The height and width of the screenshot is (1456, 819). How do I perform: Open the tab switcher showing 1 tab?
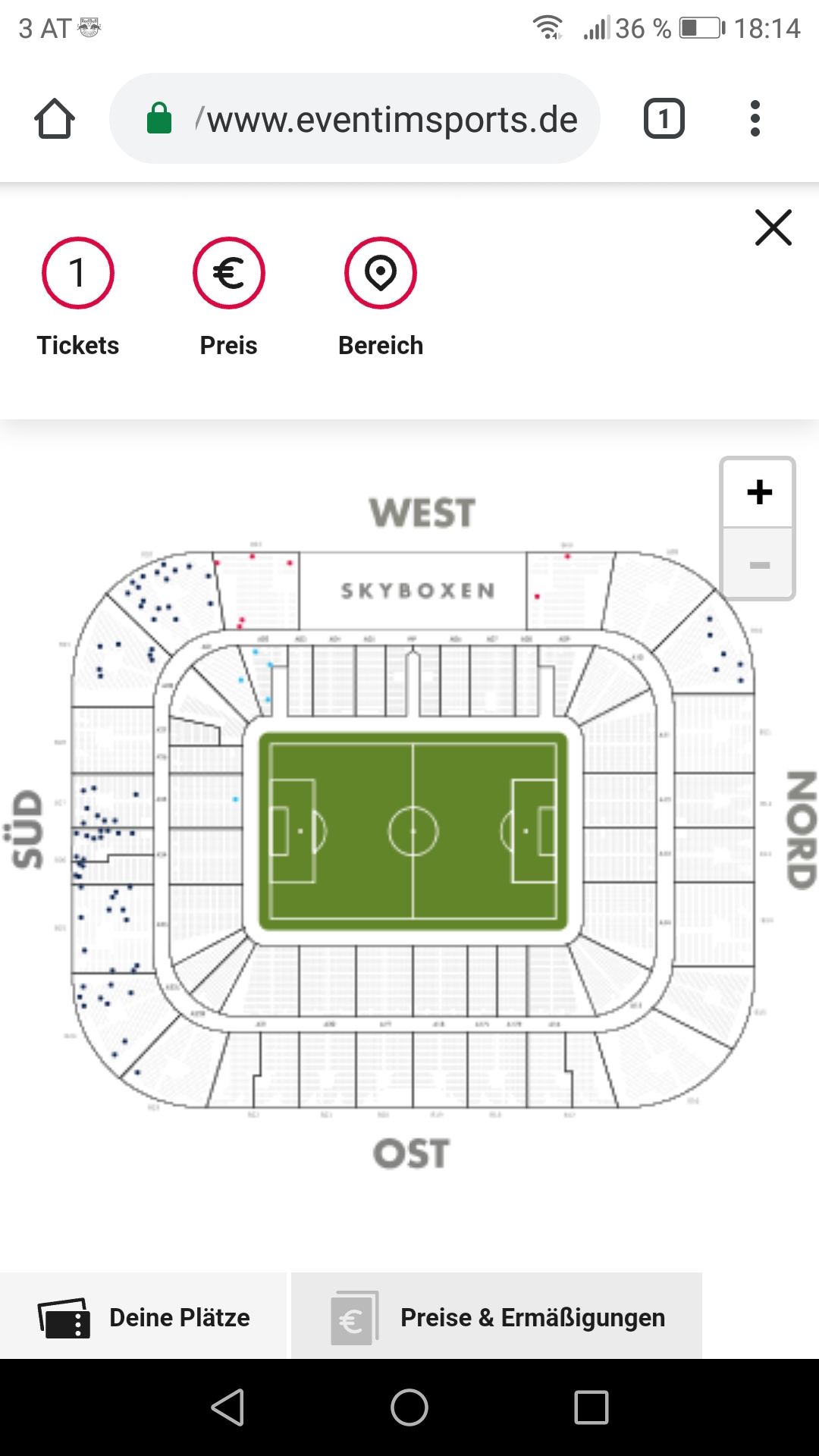click(x=664, y=119)
